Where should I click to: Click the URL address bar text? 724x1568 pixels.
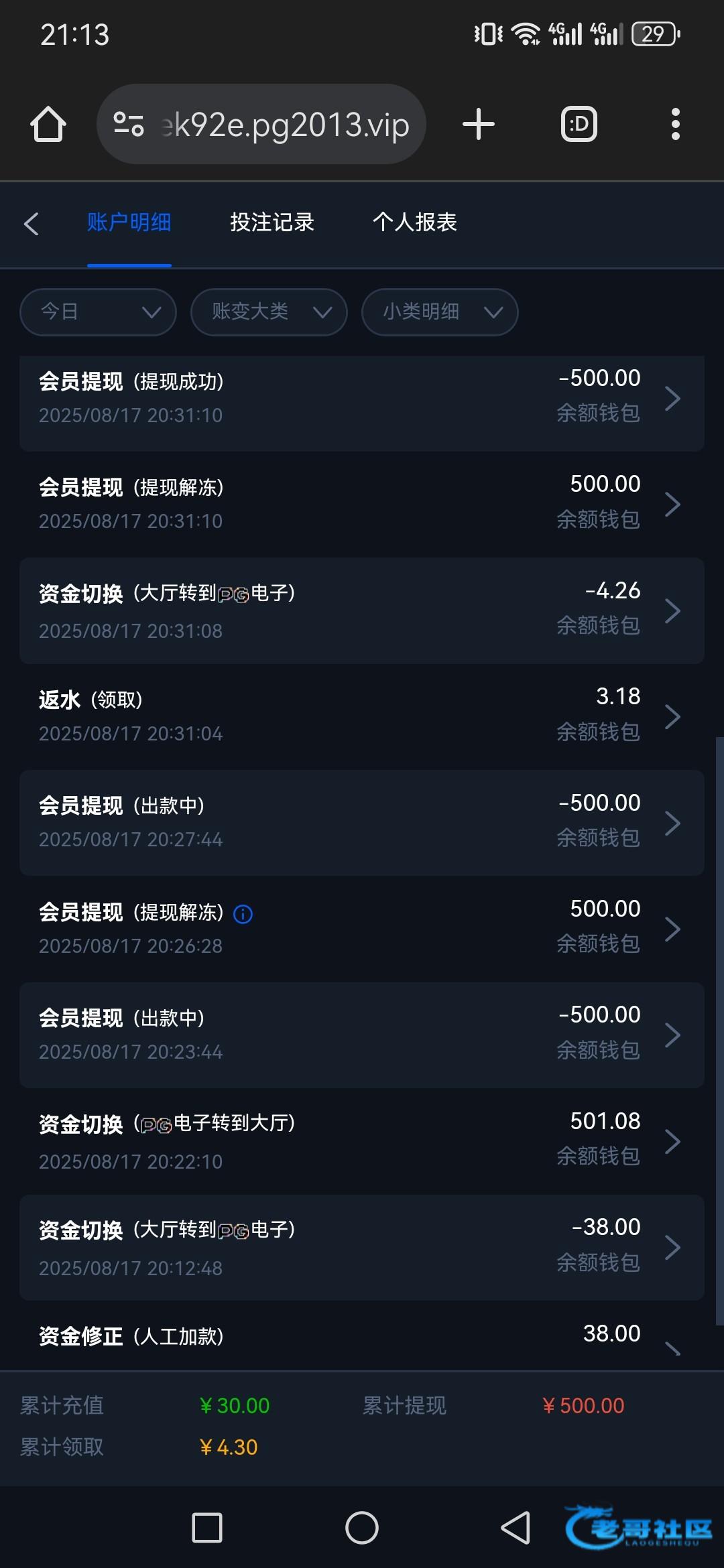(x=286, y=125)
